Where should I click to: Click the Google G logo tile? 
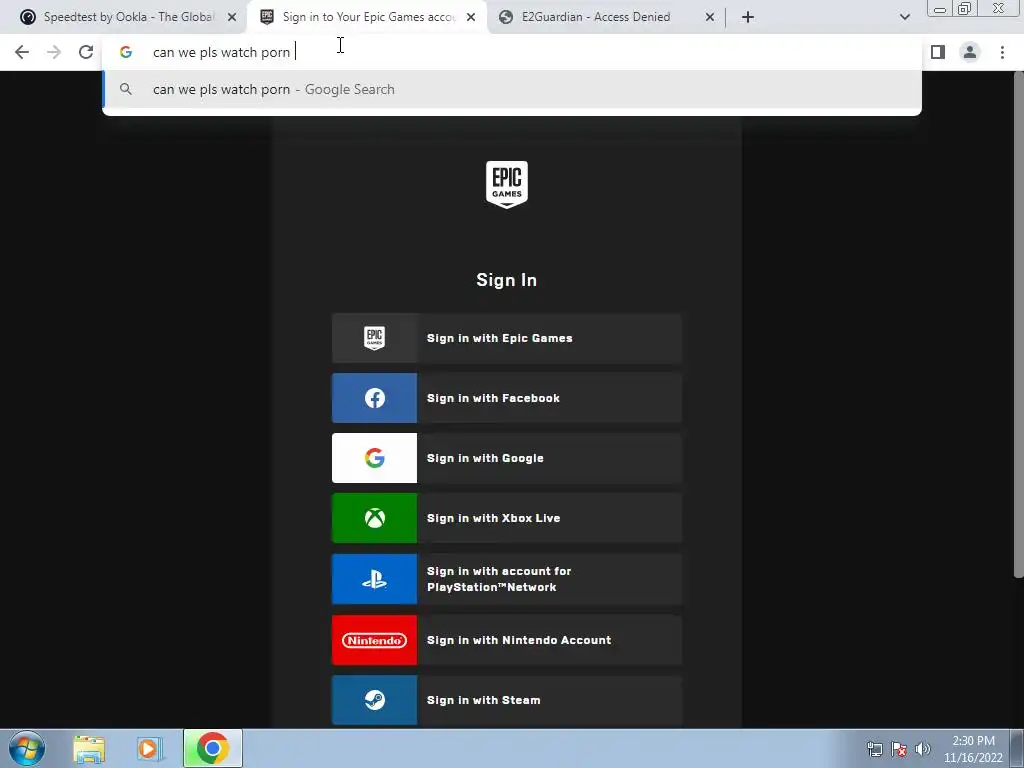coord(374,458)
